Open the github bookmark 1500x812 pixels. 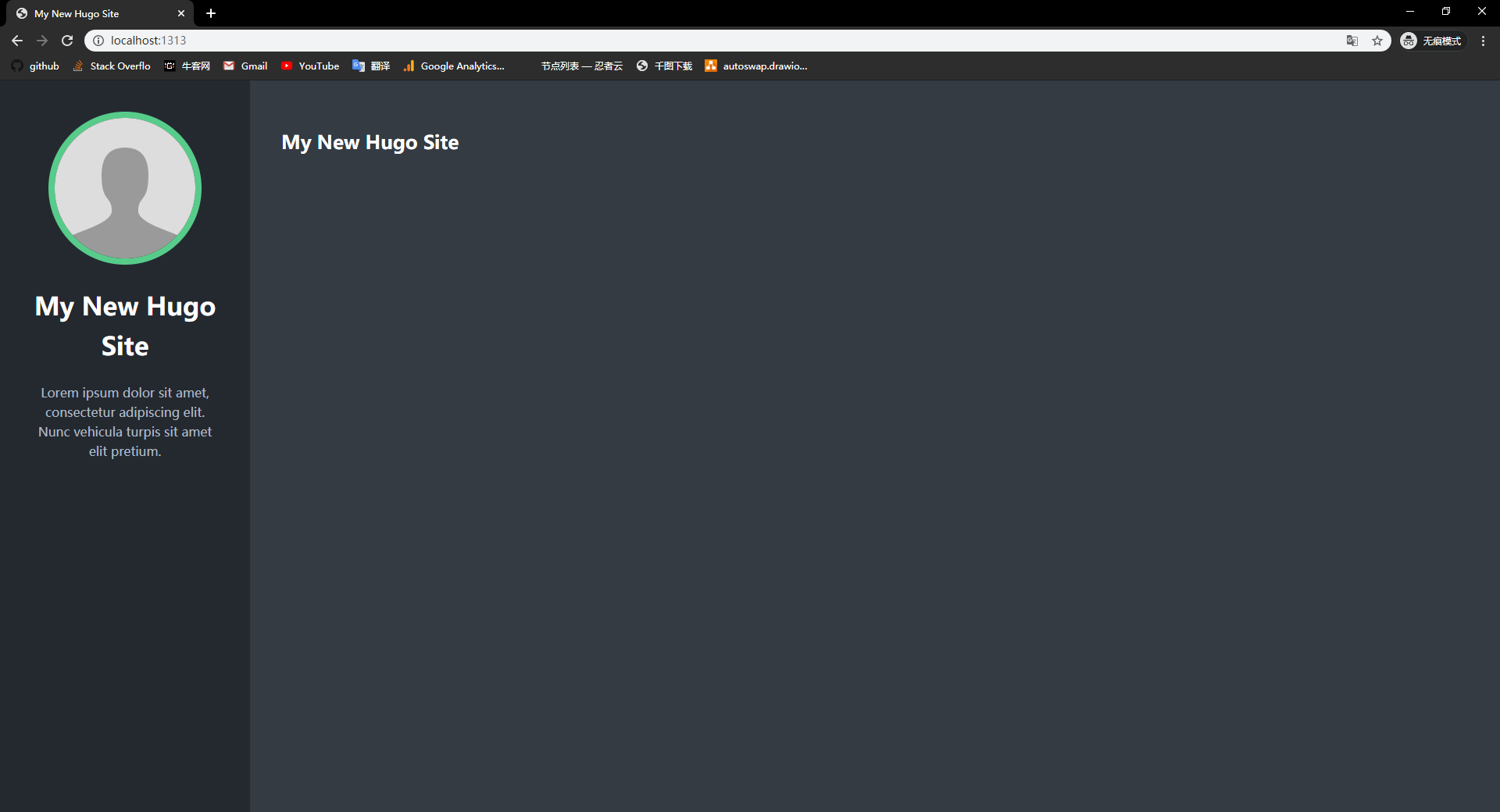[35, 66]
